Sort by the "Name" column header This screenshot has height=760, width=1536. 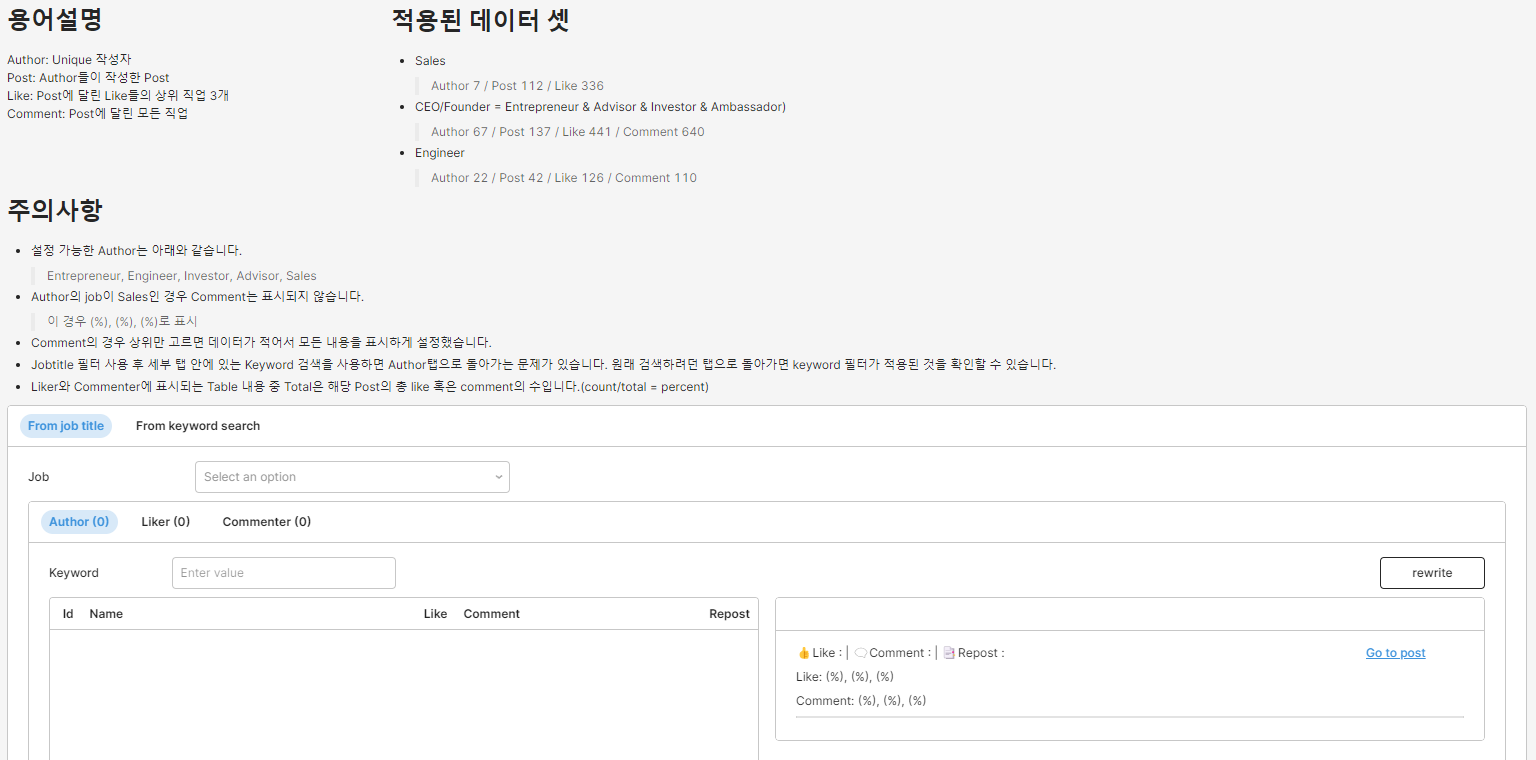(x=106, y=614)
